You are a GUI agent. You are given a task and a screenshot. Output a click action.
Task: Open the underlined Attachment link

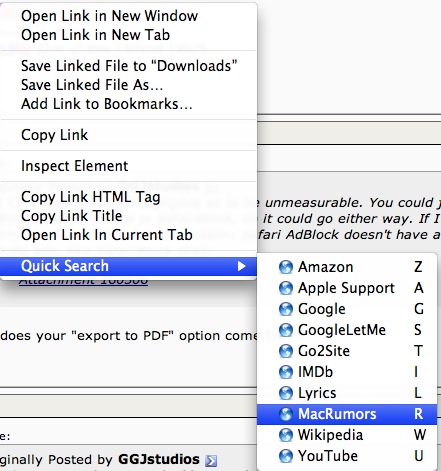pos(83,281)
